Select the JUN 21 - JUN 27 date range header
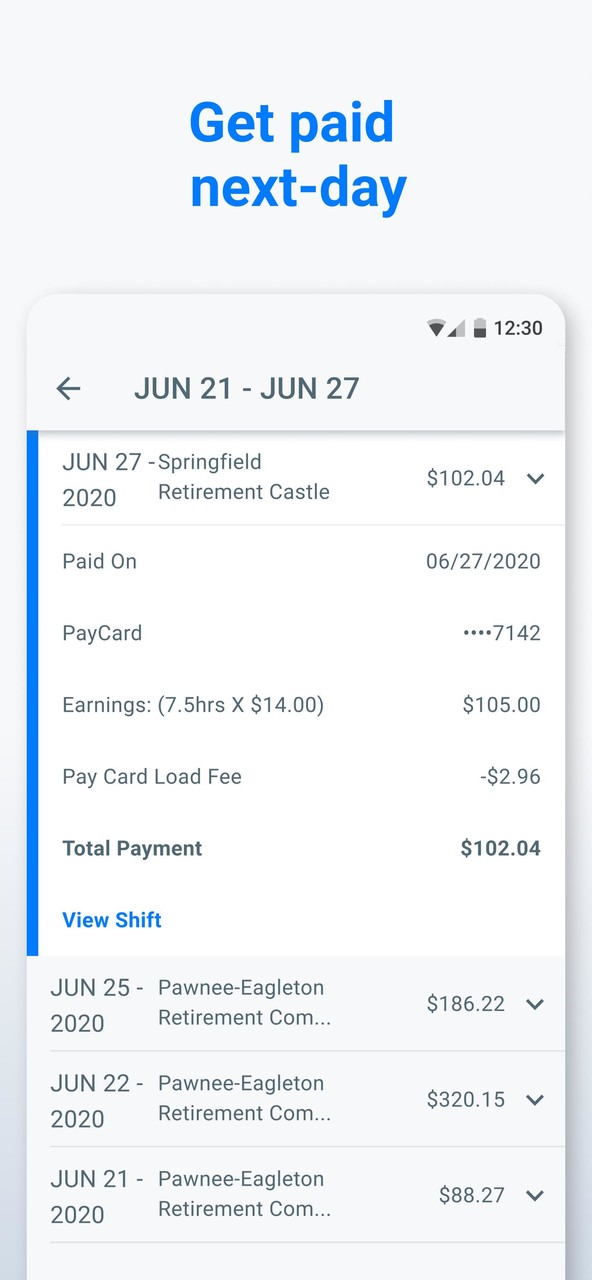This screenshot has width=592, height=1280. (x=245, y=389)
